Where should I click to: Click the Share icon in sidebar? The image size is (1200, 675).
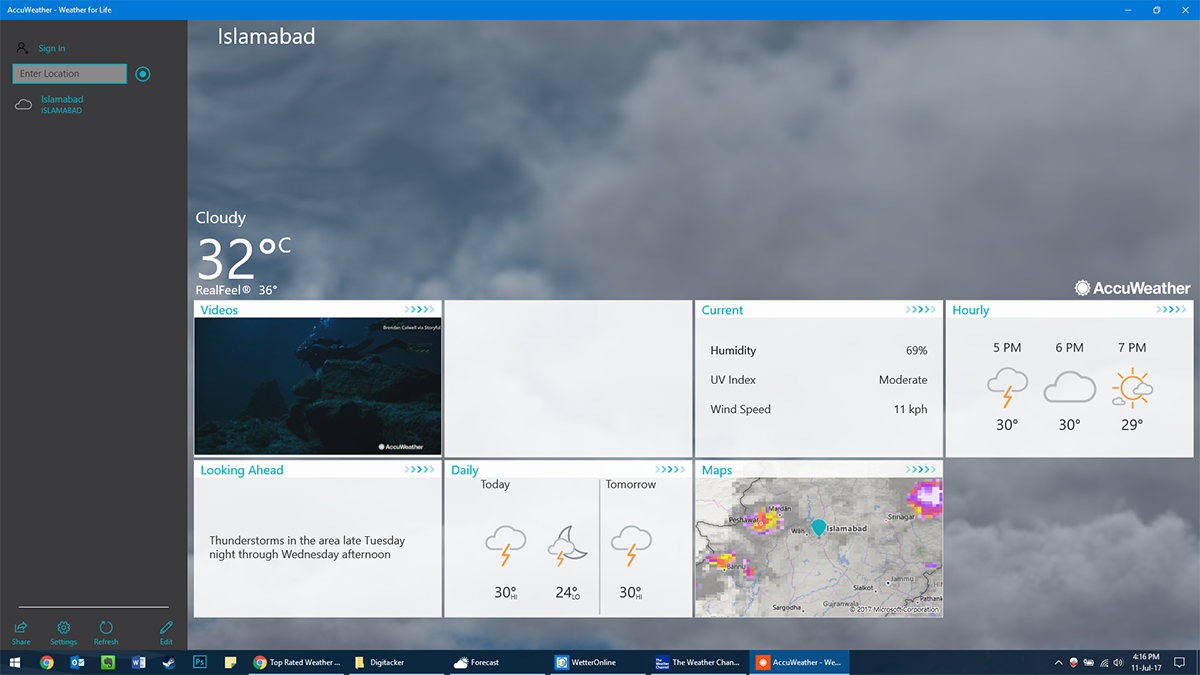(21, 627)
